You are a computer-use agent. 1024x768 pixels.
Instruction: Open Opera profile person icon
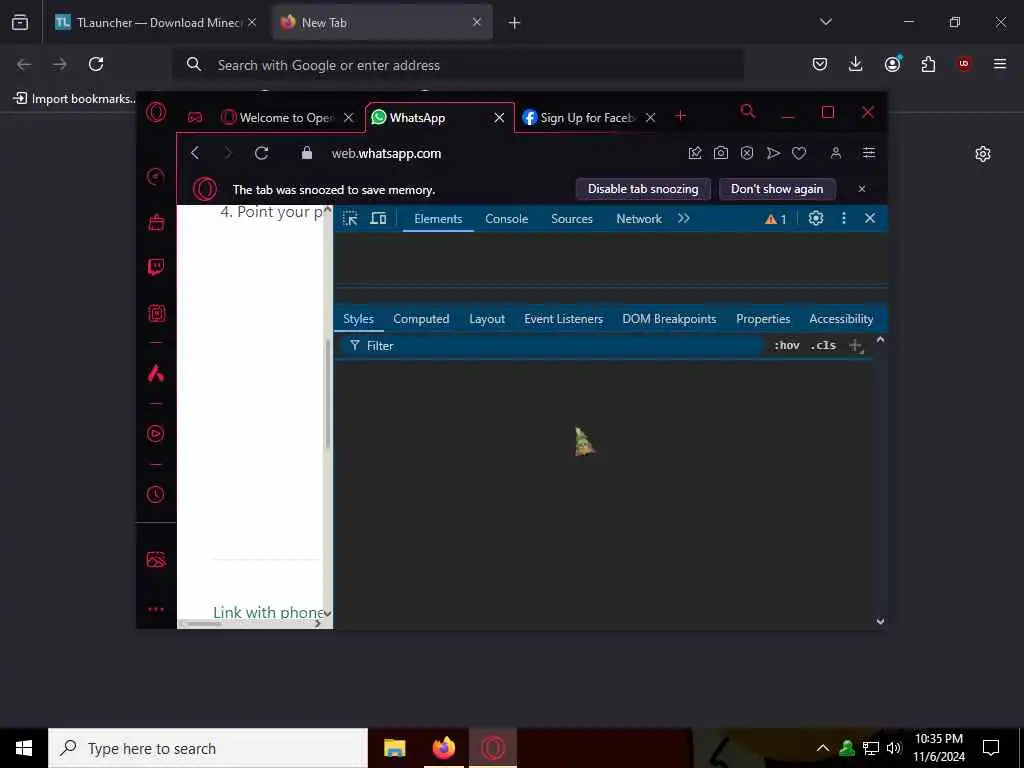(835, 153)
